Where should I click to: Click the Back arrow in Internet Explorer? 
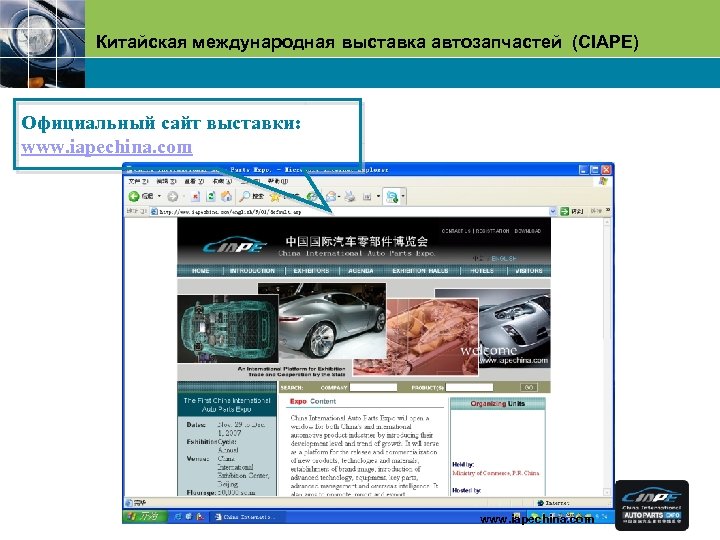(x=134, y=197)
